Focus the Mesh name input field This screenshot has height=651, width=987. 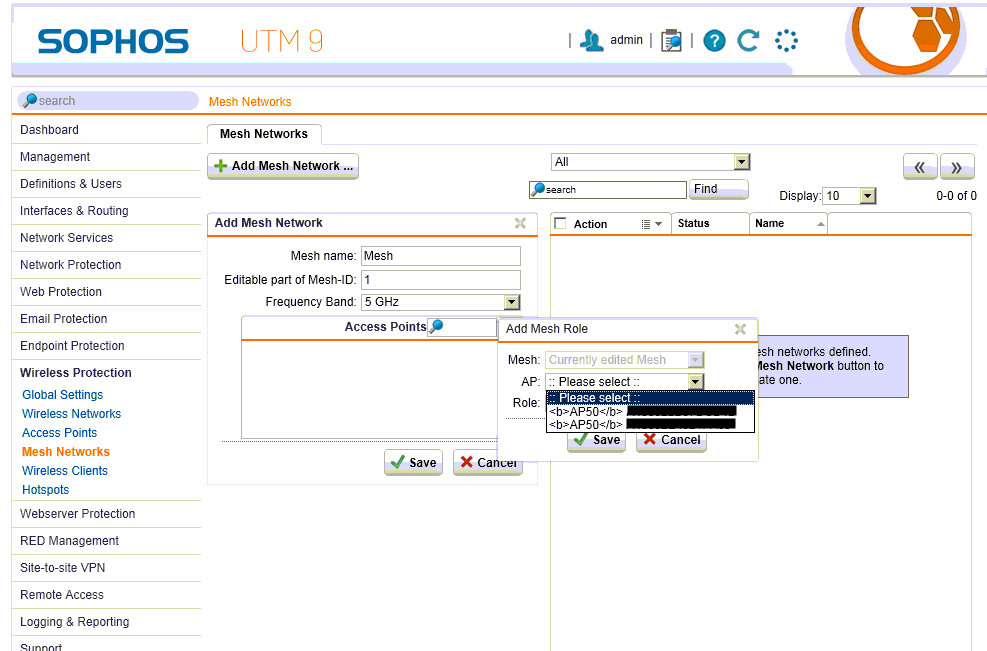pyautogui.click(x=441, y=256)
